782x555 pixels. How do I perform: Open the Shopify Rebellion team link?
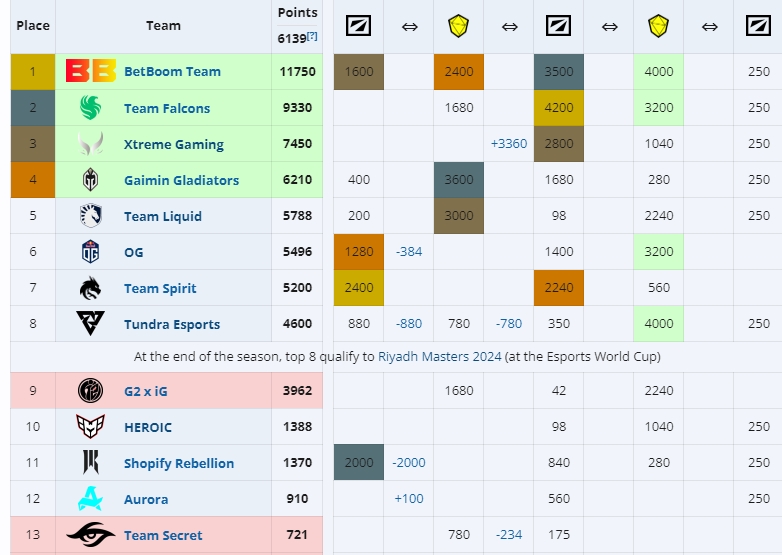click(x=178, y=463)
